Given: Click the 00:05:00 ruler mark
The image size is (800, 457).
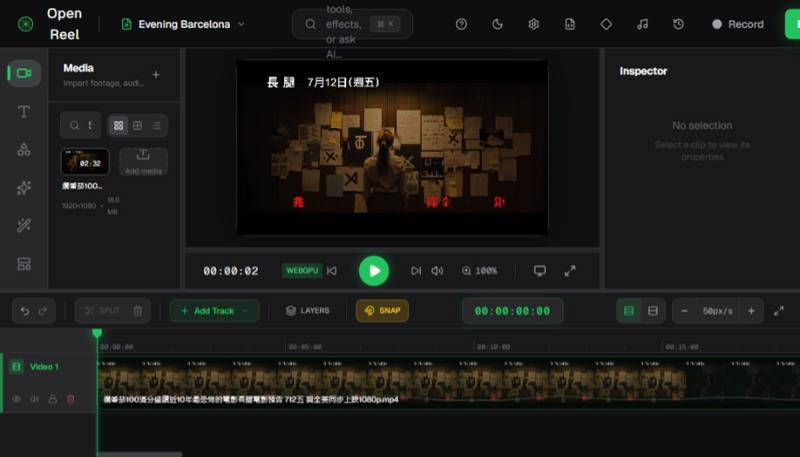Looking at the screenshot, I should [305, 347].
